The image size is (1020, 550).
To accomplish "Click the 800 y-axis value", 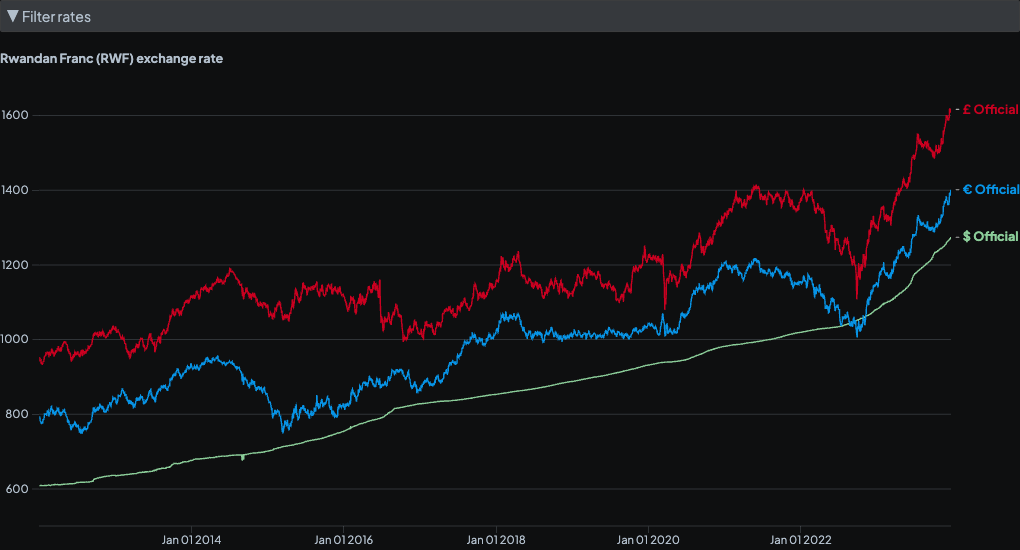I will (17, 414).
